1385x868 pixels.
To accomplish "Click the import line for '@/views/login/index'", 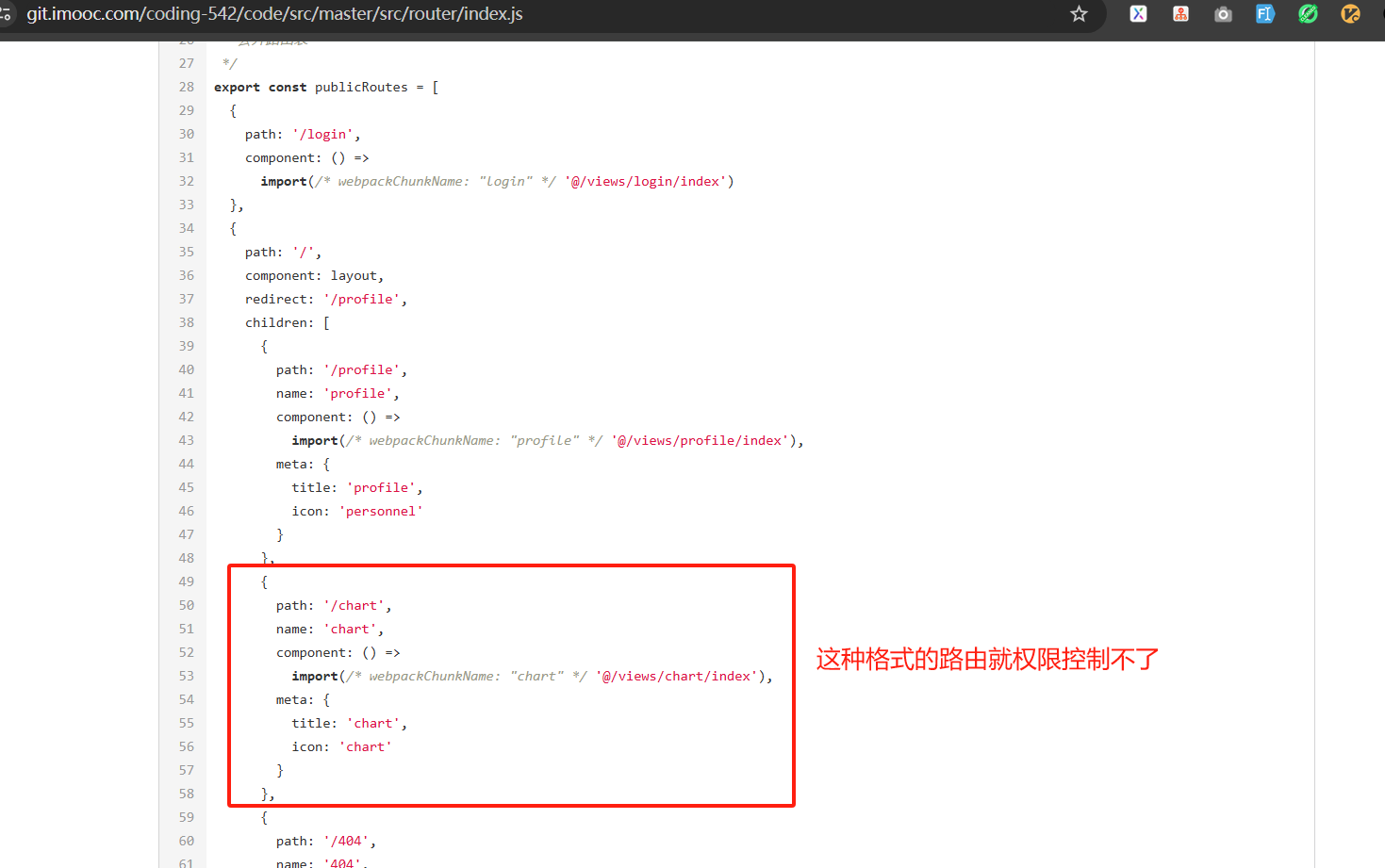I will coord(497,181).
